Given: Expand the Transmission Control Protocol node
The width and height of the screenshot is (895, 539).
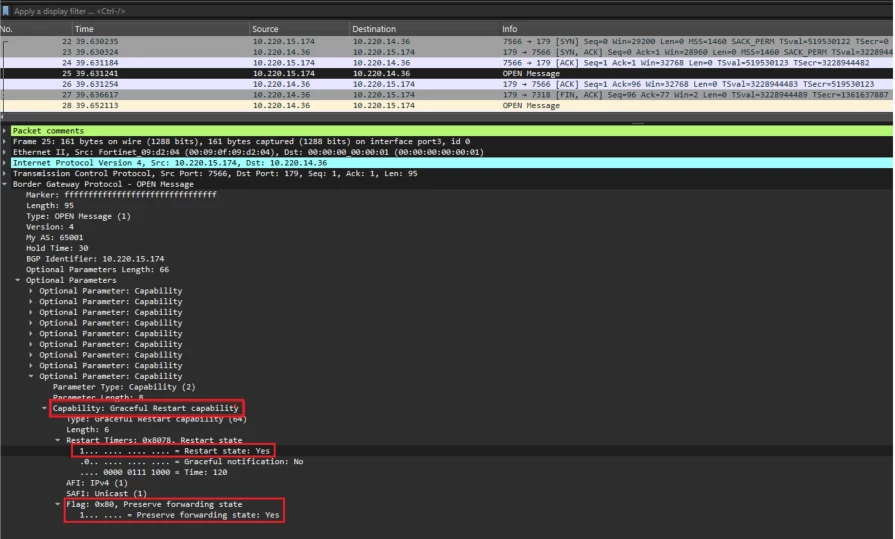Looking at the screenshot, I should (x=5, y=174).
